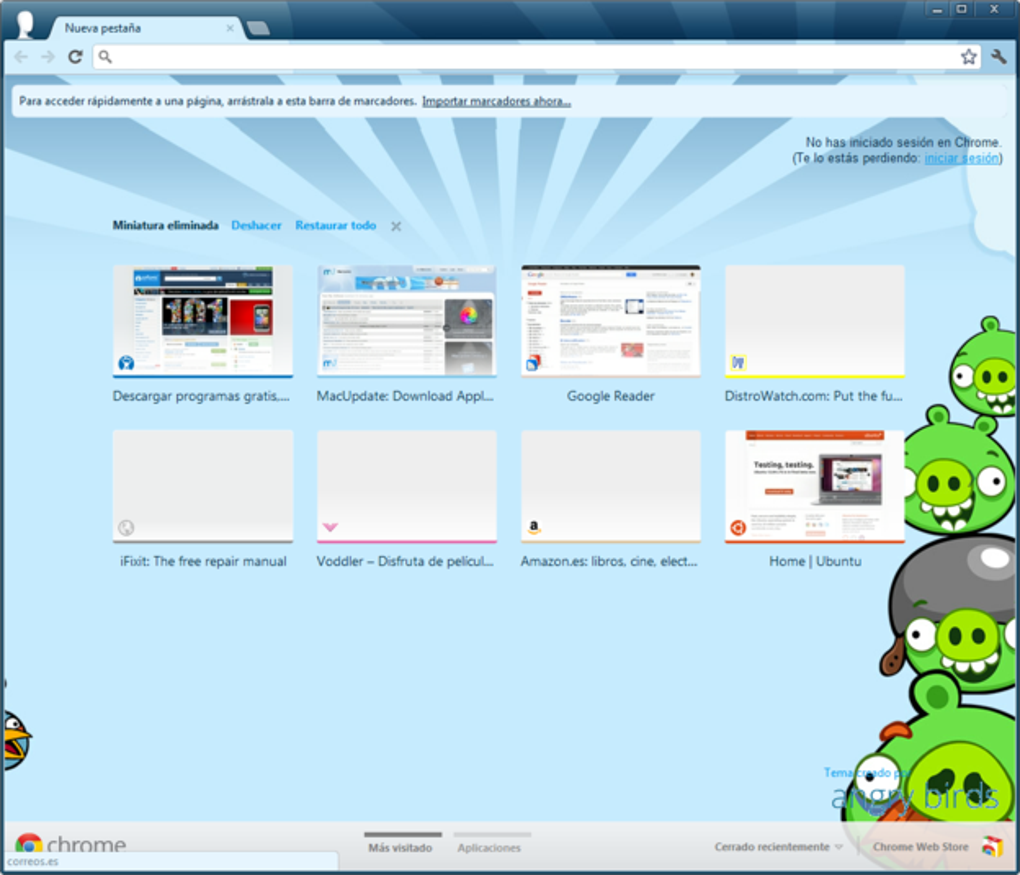Viewport: 1020px width, 875px height.
Task: Open the Home | Ubuntu thumbnail
Action: pyautogui.click(x=815, y=486)
